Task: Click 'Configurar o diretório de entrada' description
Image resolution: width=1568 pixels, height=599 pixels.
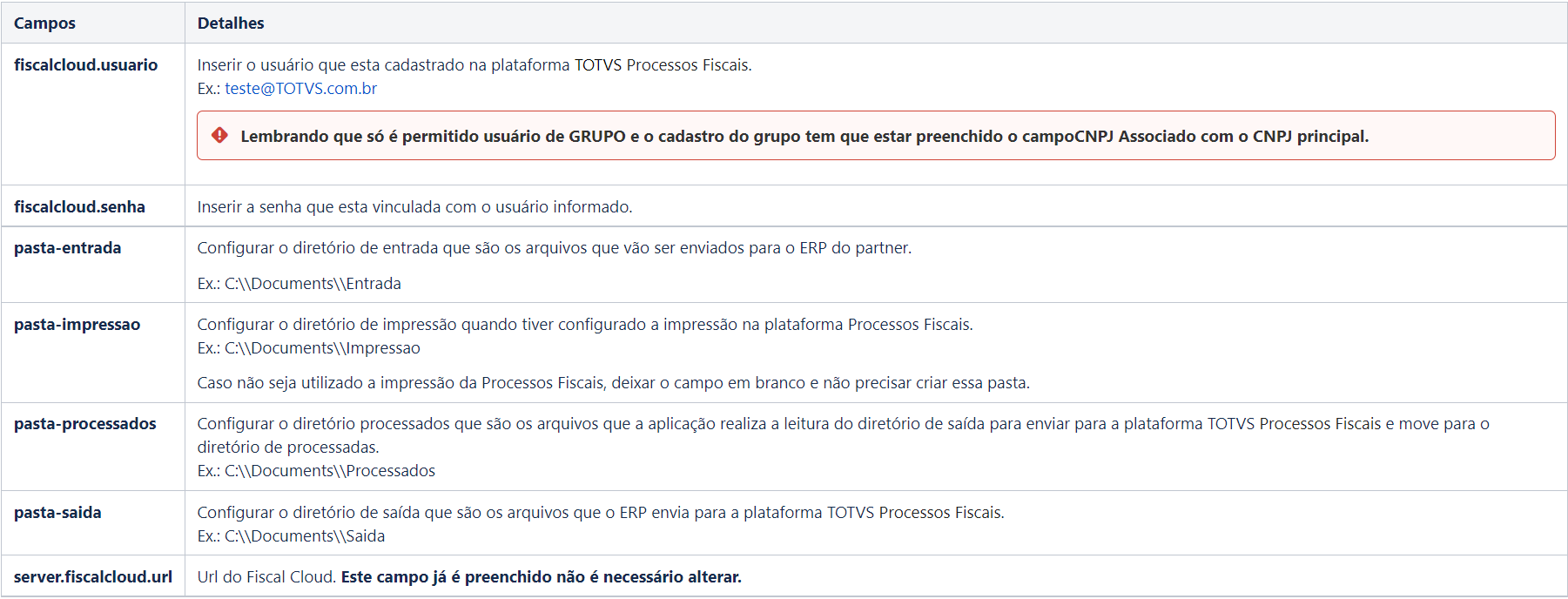Action: pos(555,248)
